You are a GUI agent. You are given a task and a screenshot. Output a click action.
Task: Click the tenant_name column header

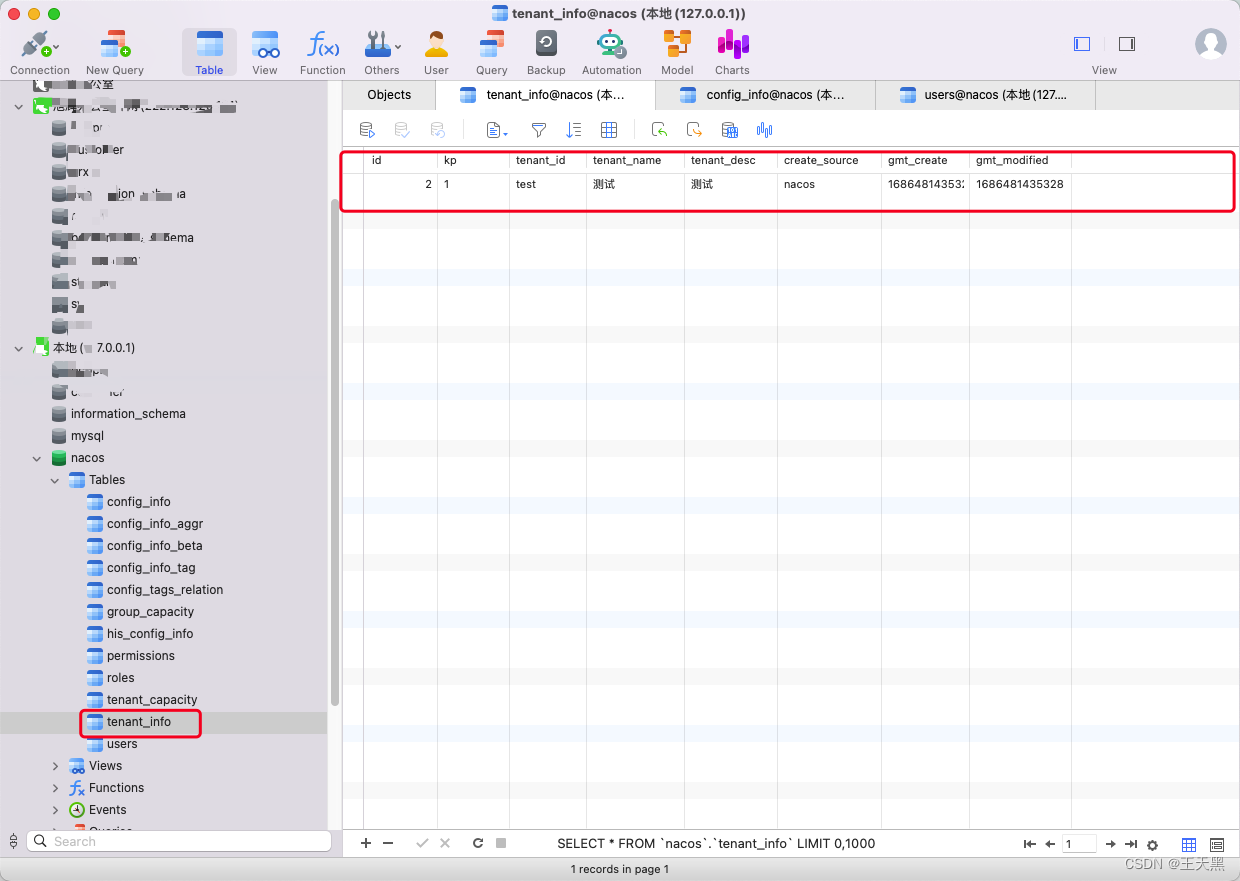pyautogui.click(x=635, y=160)
